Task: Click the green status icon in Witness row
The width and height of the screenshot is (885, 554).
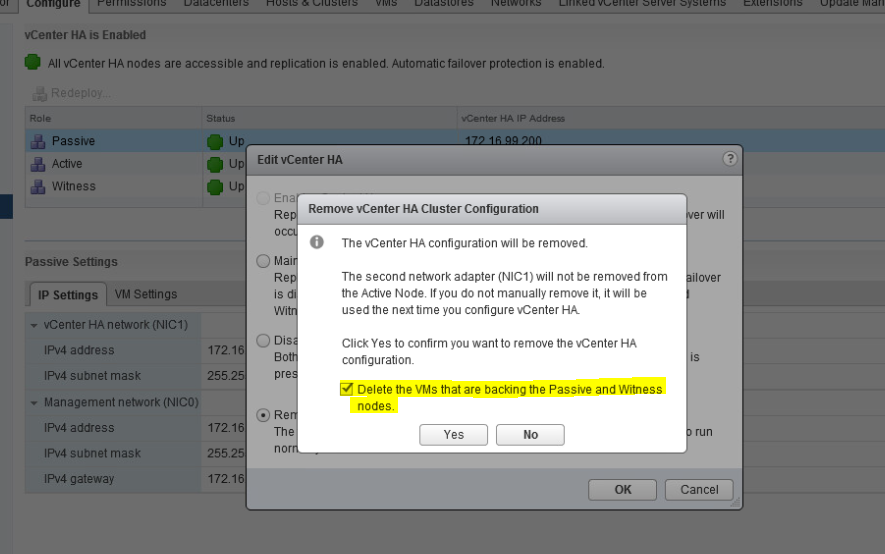Action: click(215, 187)
